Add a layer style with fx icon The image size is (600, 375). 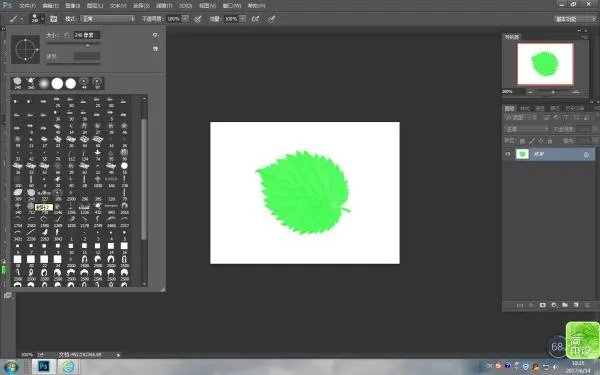pyautogui.click(x=531, y=305)
